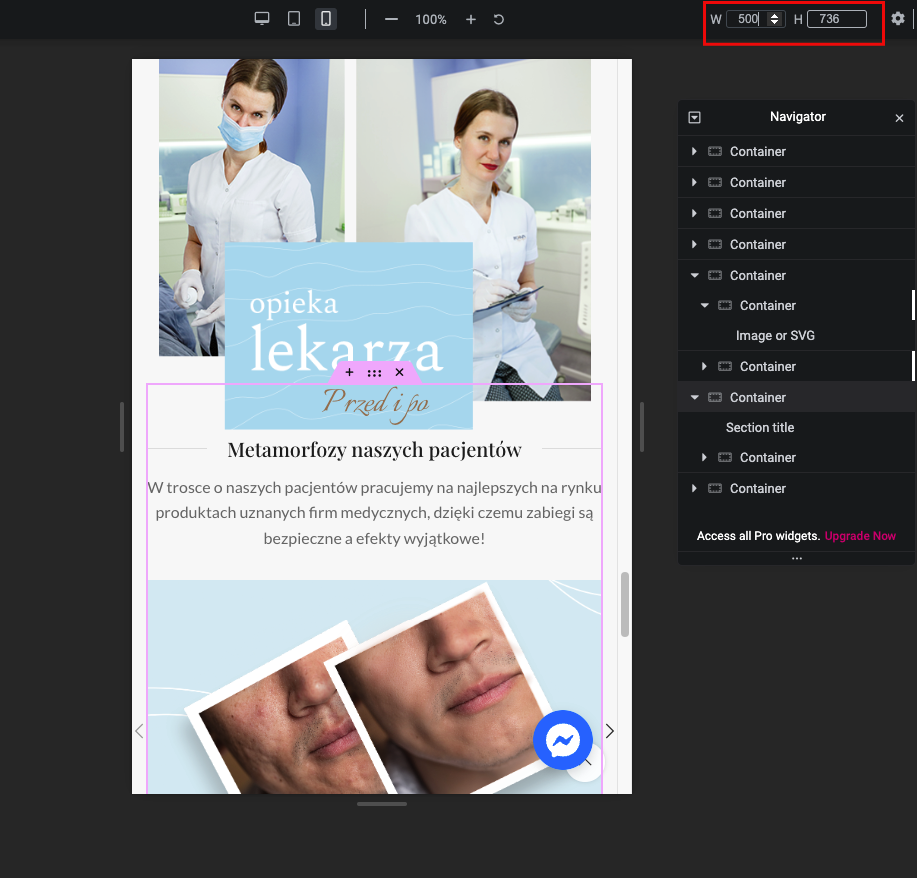Screen dimensions: 917x878
Task: Expand the Container below Image or SVG
Action: 704,366
